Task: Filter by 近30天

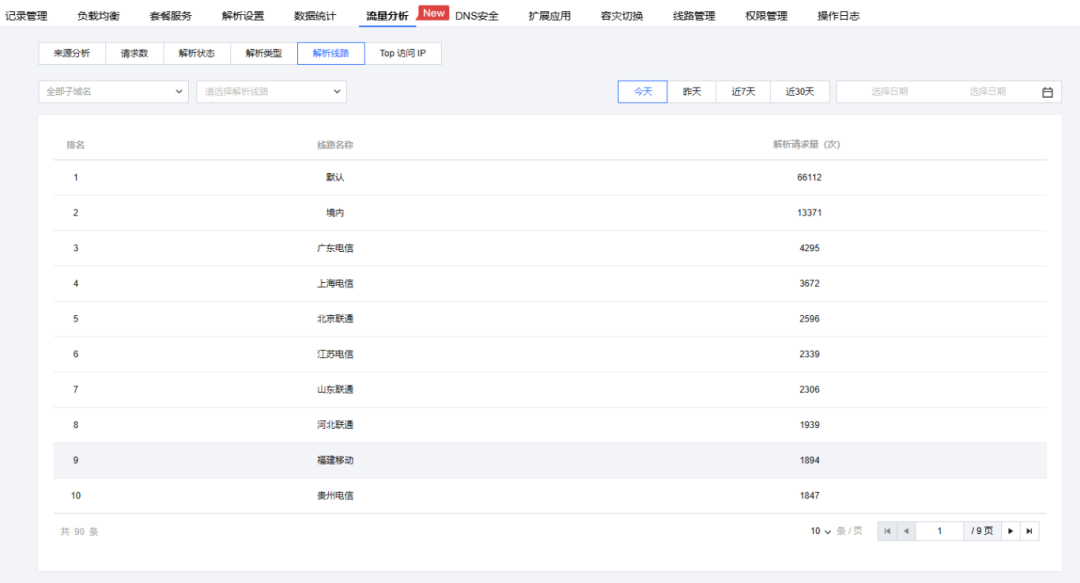Action: pos(800,92)
